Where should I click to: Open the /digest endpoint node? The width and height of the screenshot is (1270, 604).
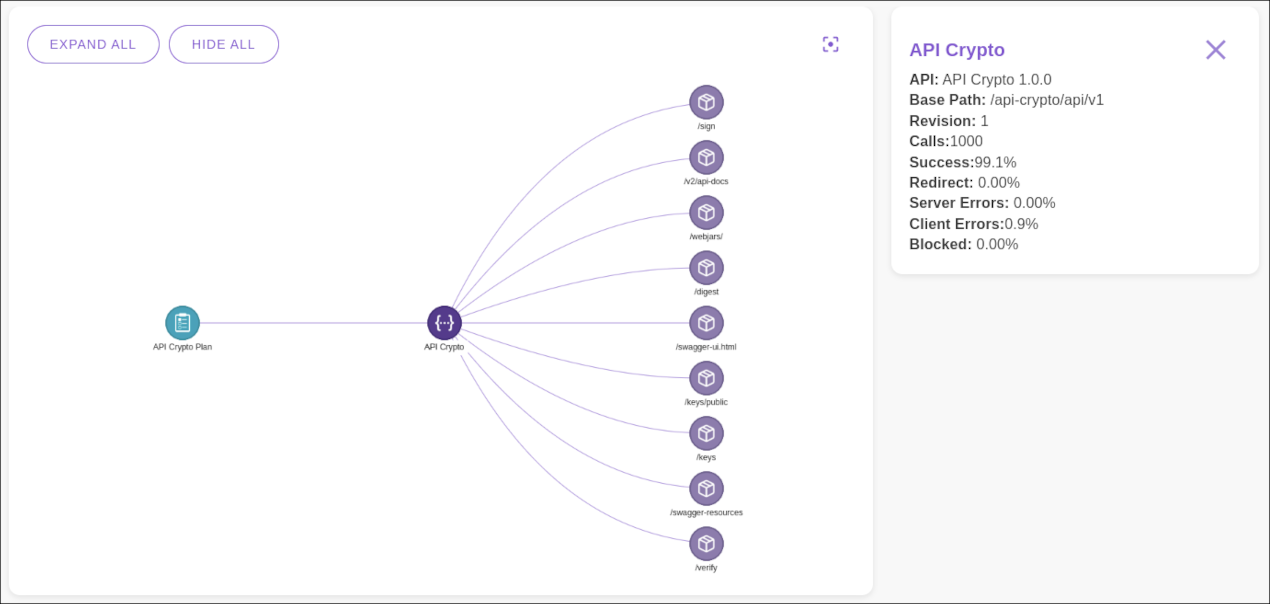[707, 267]
